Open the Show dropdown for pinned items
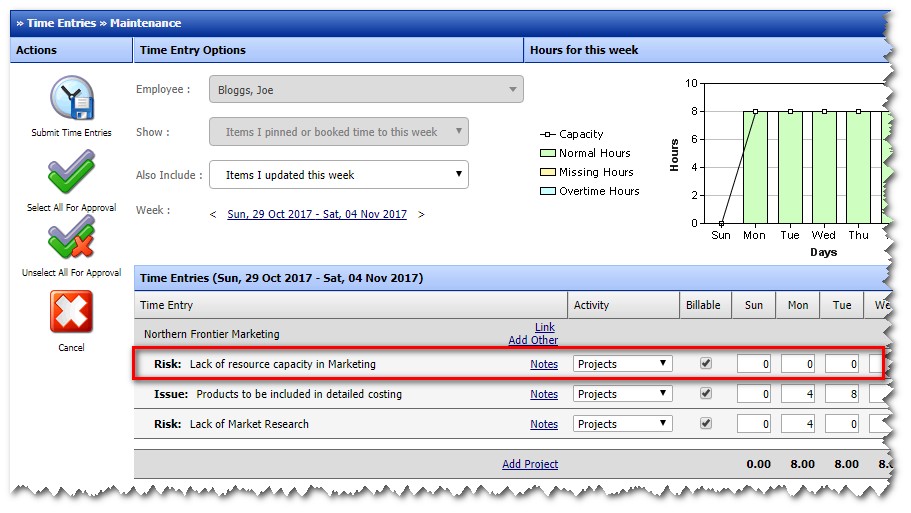 pos(339,132)
